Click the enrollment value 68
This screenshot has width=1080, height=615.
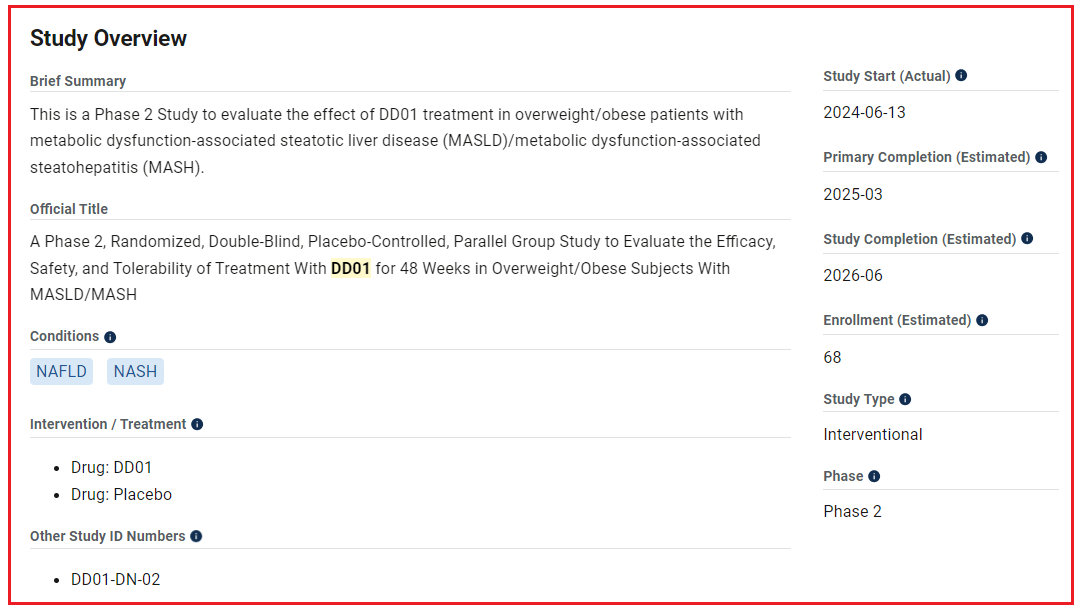point(832,357)
